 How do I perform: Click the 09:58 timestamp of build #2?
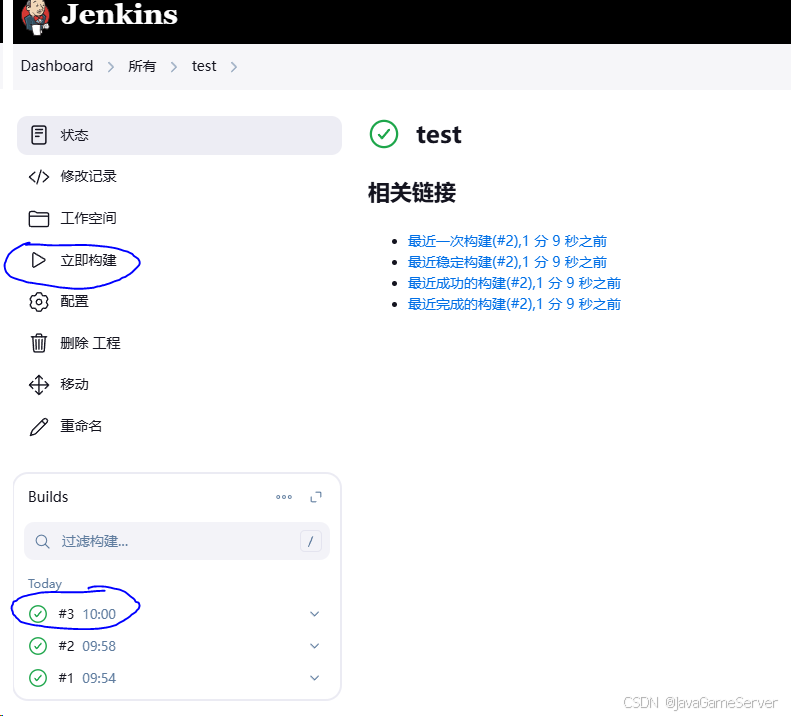[99, 646]
